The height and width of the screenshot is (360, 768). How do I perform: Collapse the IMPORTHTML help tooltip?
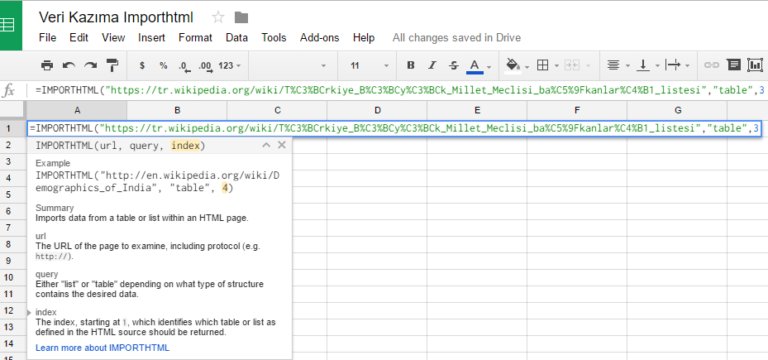point(266,145)
